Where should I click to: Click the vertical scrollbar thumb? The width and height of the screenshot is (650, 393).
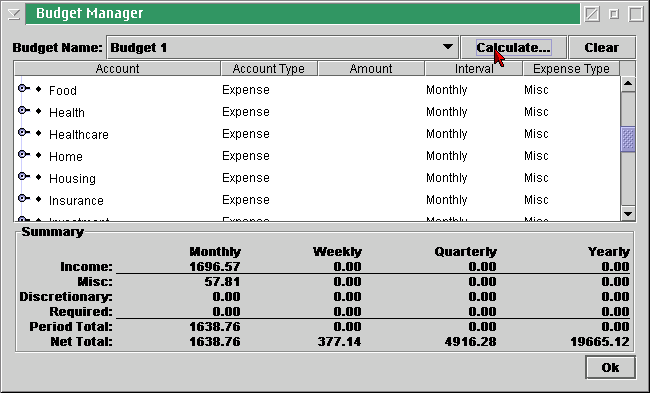(628, 140)
